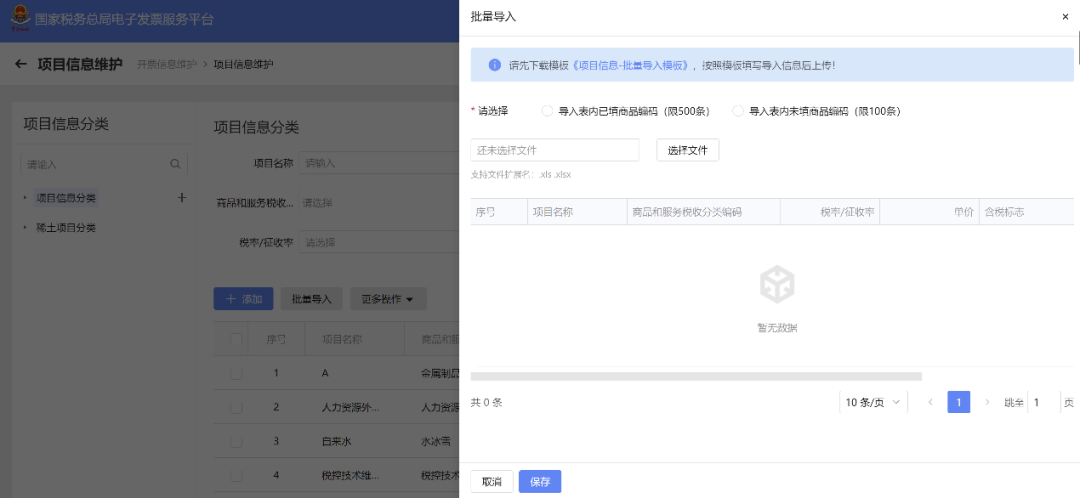This screenshot has width=1080, height=498.
Task: Click the 项目名称 input field
Action: (x=380, y=163)
